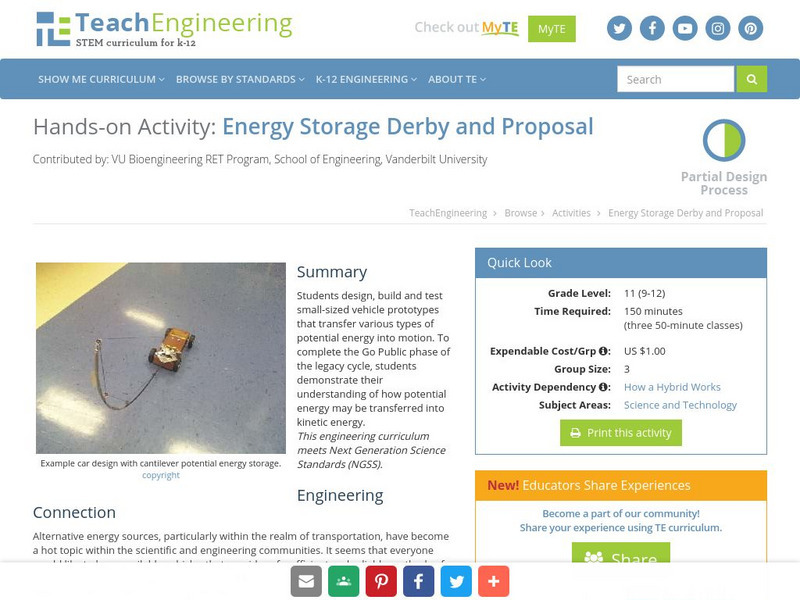Expand the Show Me Curriculum menu
This screenshot has height=600, width=800.
point(102,79)
